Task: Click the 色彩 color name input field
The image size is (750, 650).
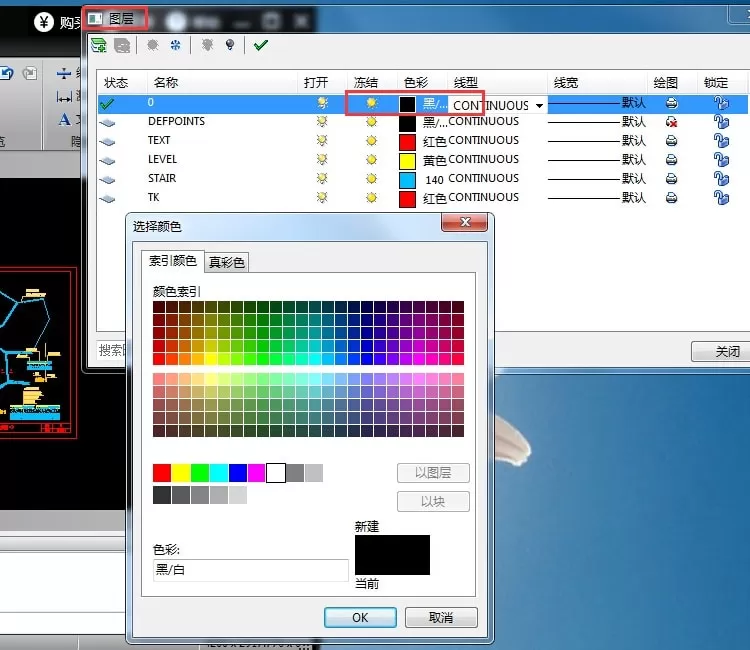Action: point(251,570)
